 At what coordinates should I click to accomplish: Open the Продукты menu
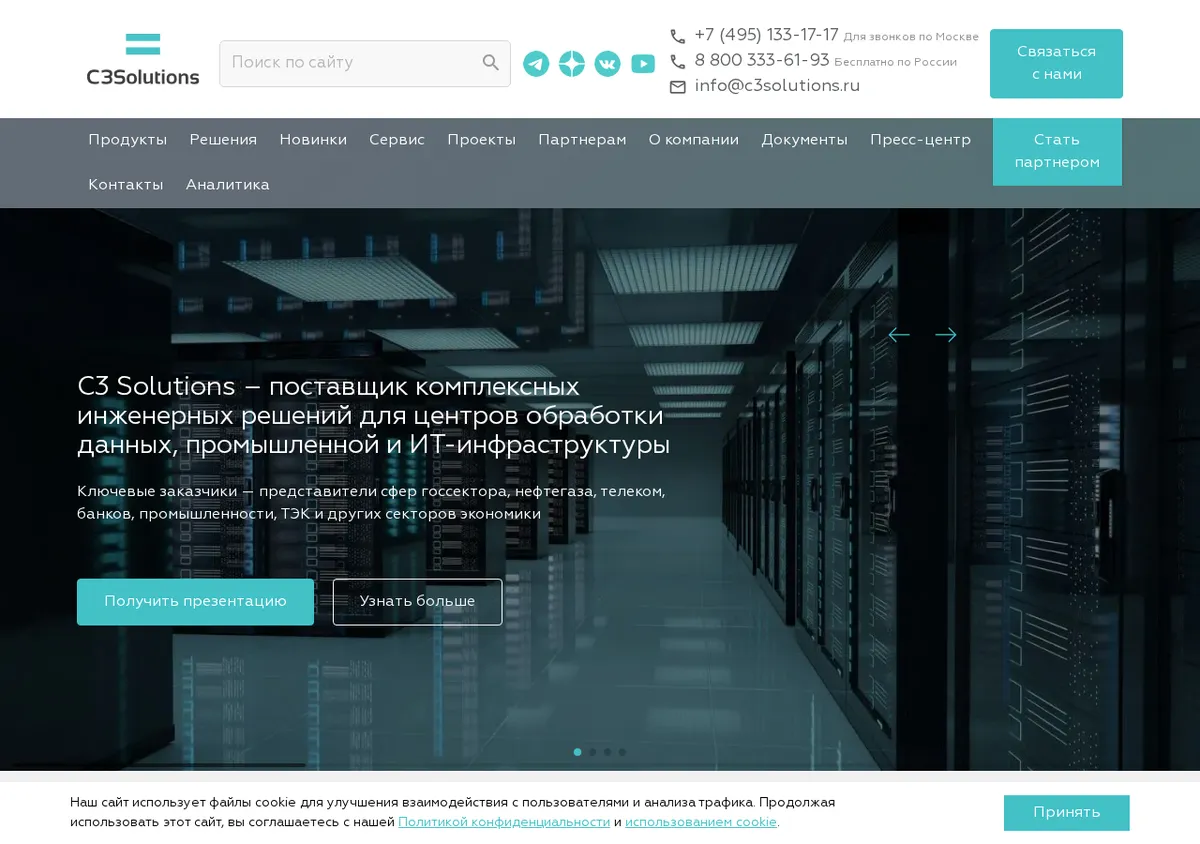pyautogui.click(x=127, y=140)
